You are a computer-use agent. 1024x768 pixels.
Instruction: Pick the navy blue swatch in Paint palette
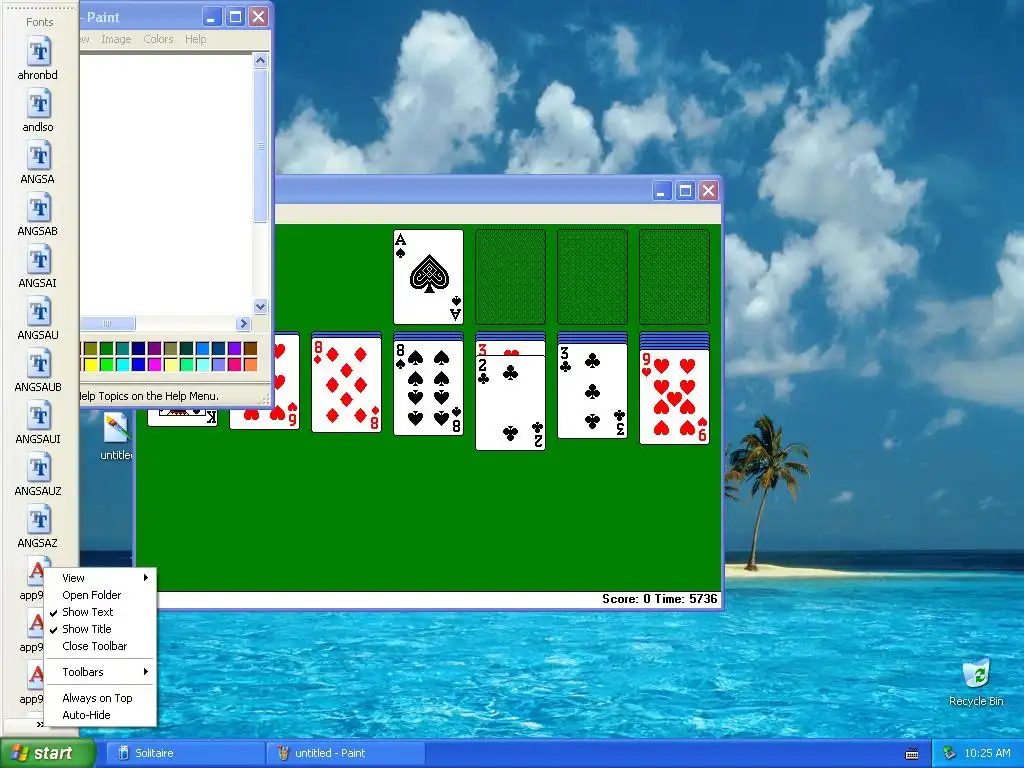(138, 349)
